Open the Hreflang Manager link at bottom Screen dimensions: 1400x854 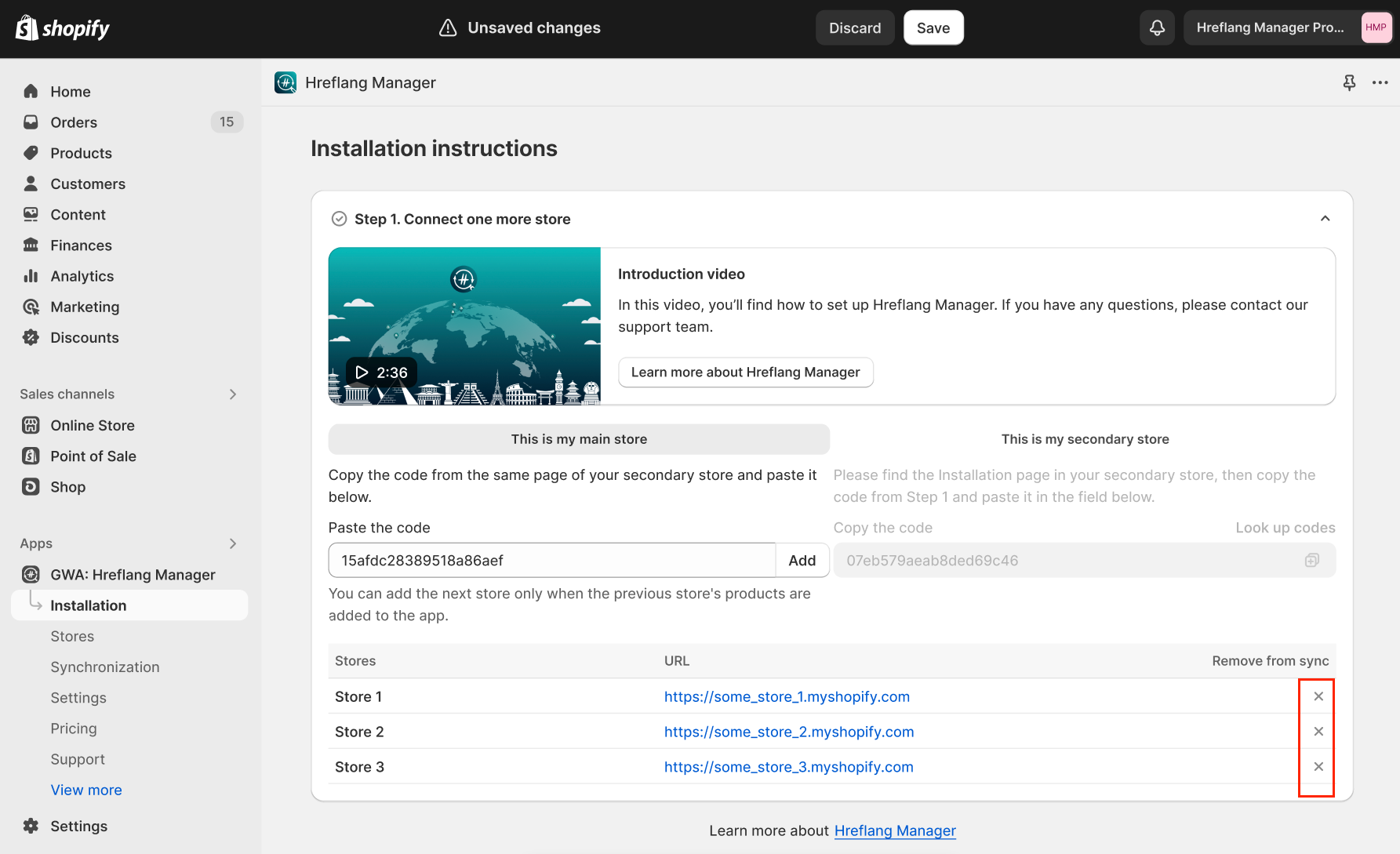click(x=895, y=830)
